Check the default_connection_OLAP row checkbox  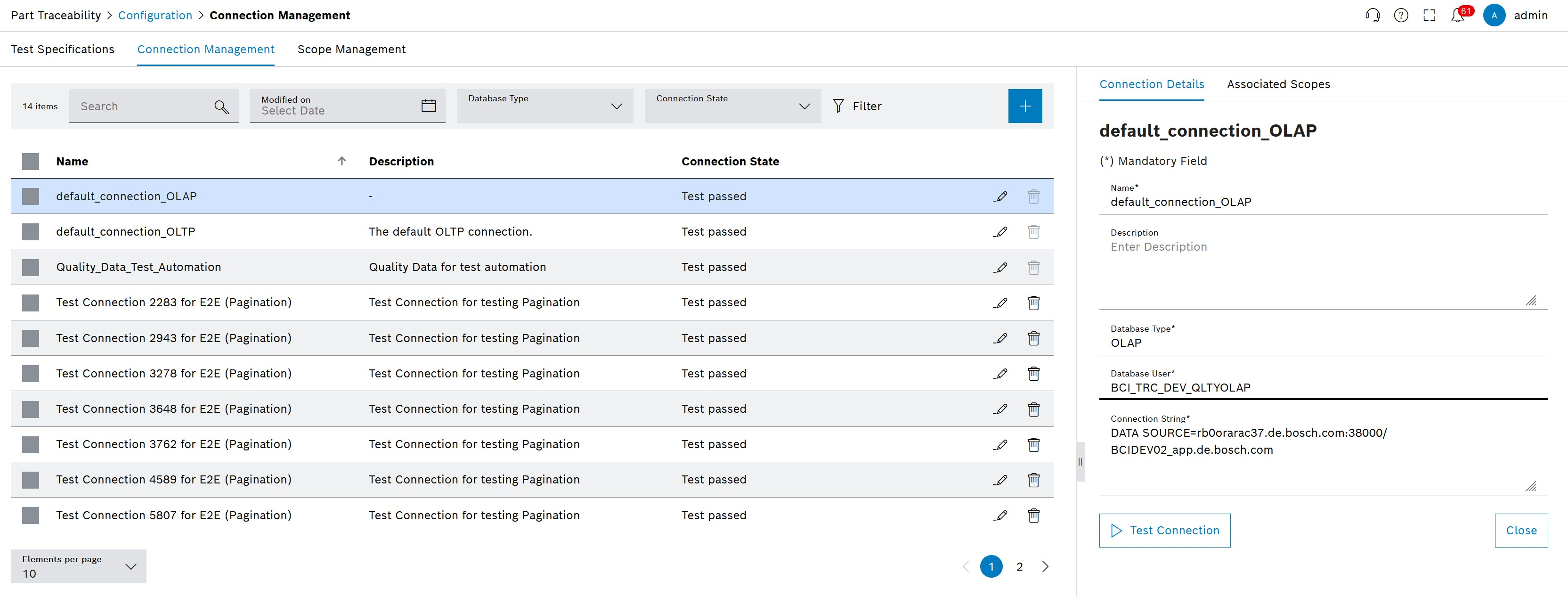click(x=31, y=196)
